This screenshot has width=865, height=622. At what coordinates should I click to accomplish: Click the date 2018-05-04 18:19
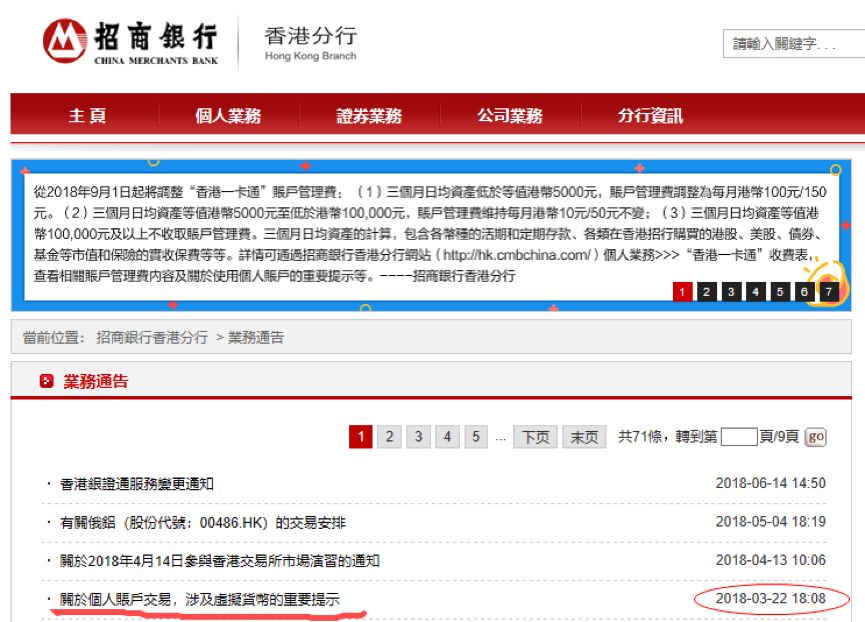click(771, 522)
